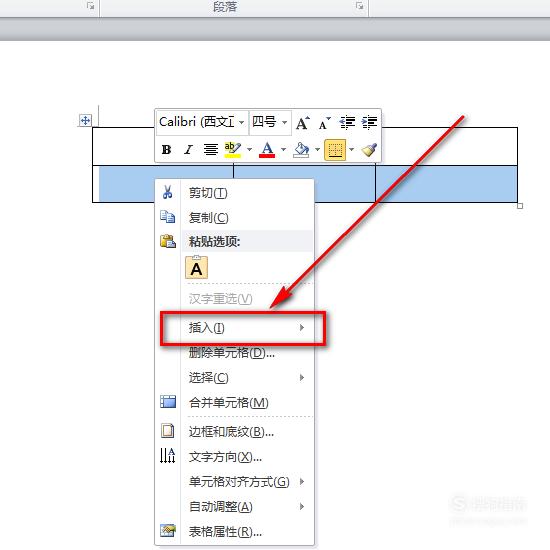Open highlight color dropdown arrow

(x=249, y=149)
